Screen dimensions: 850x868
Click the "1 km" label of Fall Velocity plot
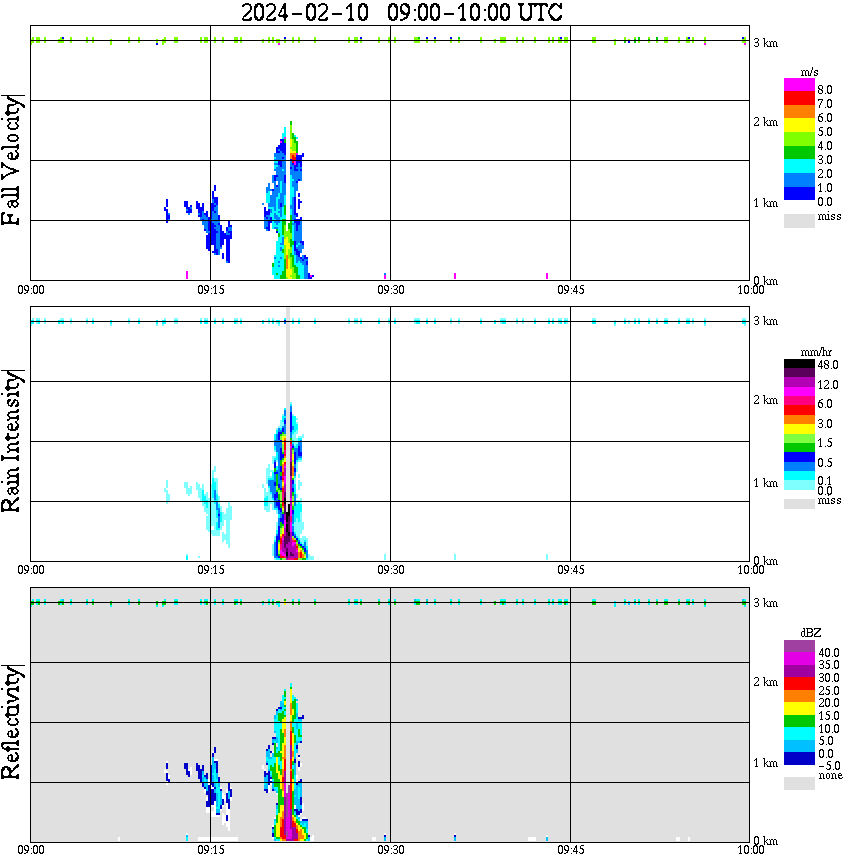click(x=765, y=203)
